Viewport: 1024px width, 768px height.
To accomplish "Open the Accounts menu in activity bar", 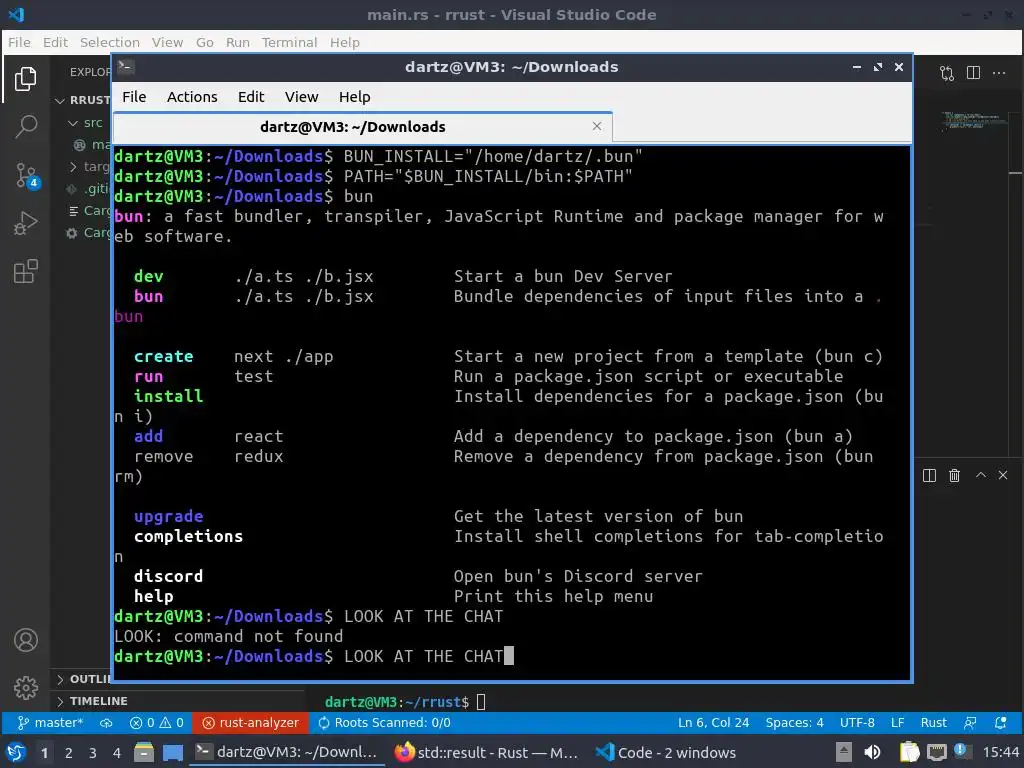I will click(x=25, y=640).
